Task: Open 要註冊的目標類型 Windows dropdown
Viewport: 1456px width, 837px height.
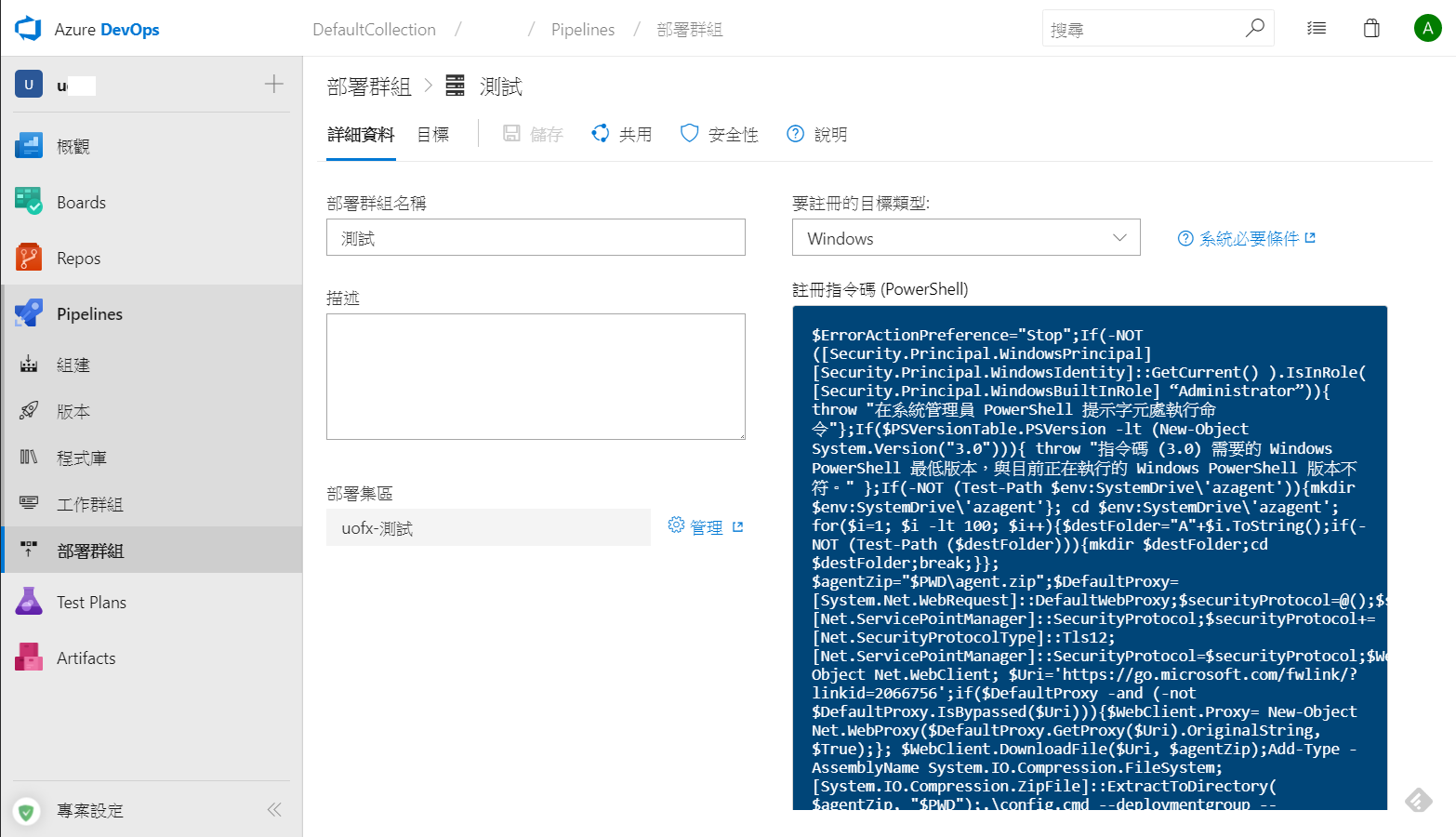Action: [x=966, y=237]
